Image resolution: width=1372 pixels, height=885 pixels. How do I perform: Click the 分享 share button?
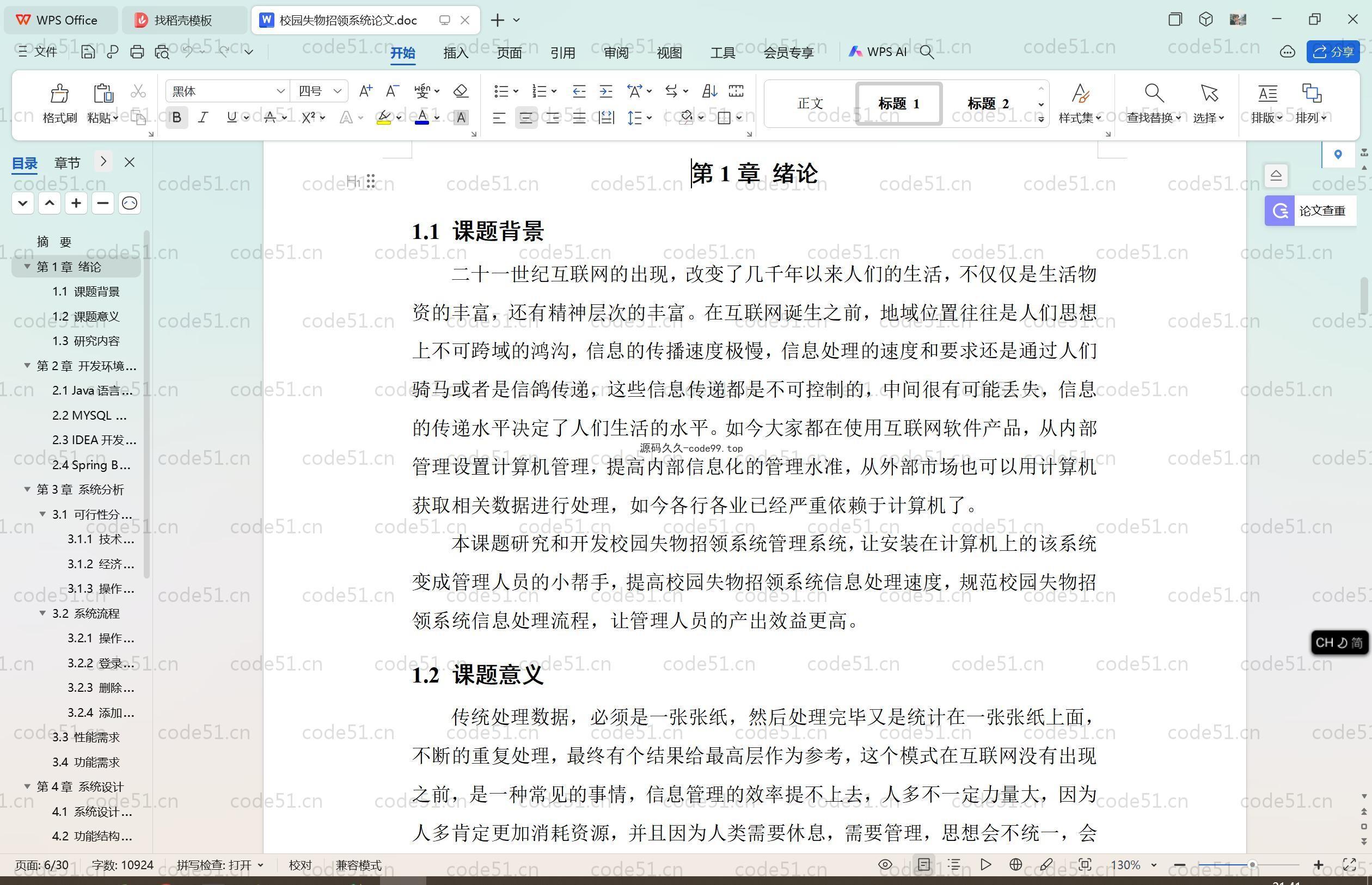[x=1333, y=52]
